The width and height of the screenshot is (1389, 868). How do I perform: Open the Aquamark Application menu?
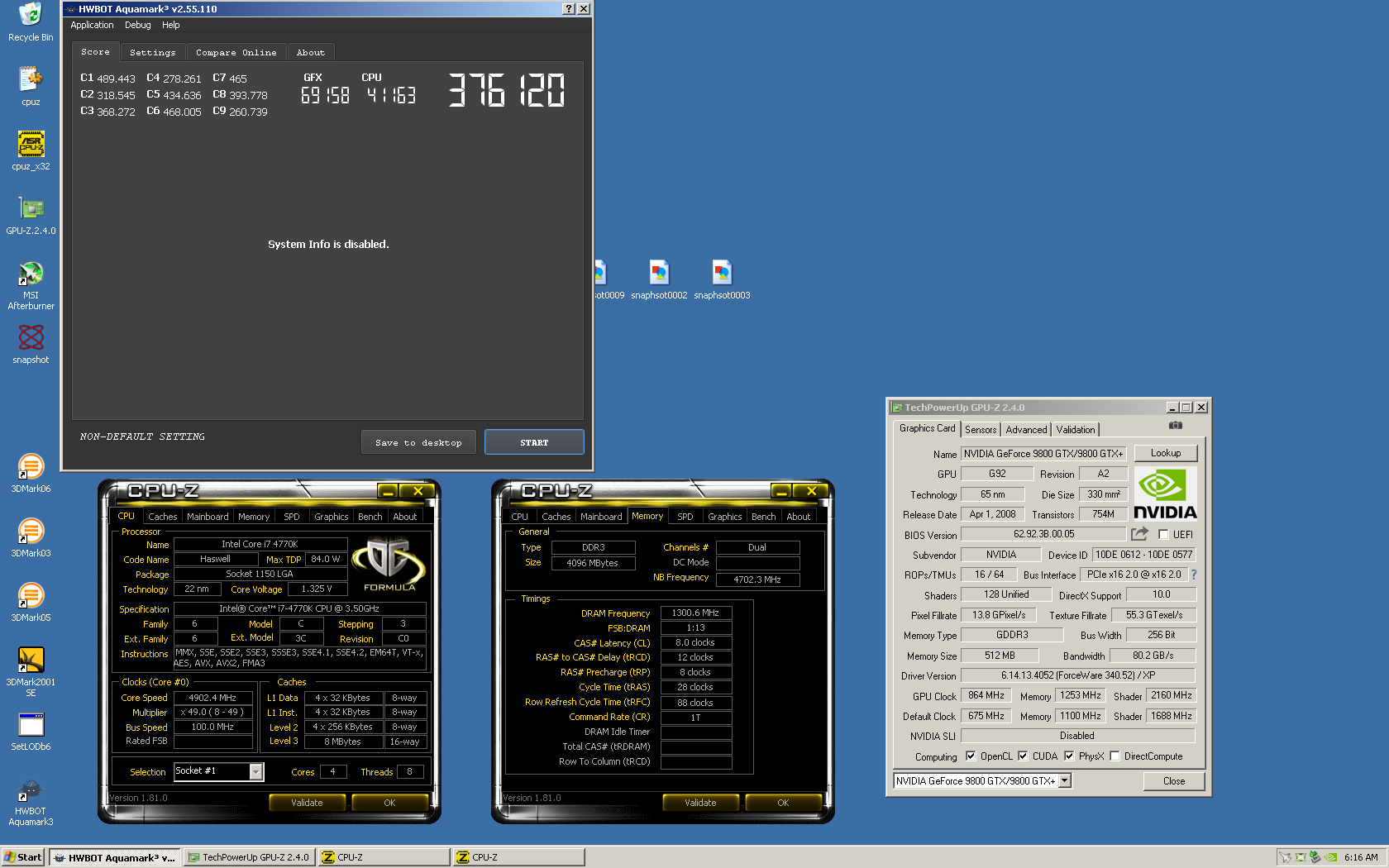tap(92, 25)
